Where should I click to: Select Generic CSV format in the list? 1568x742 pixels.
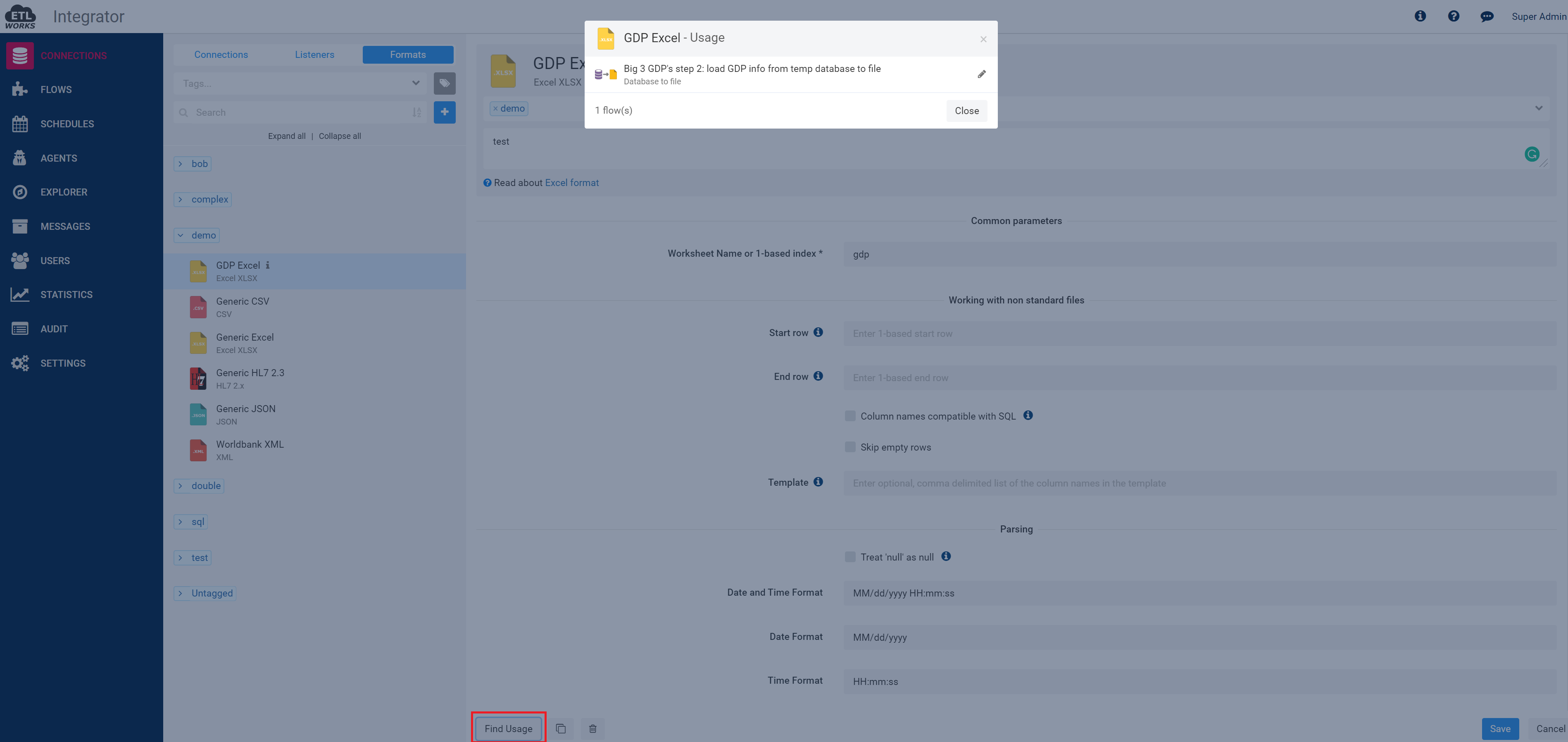click(315, 307)
